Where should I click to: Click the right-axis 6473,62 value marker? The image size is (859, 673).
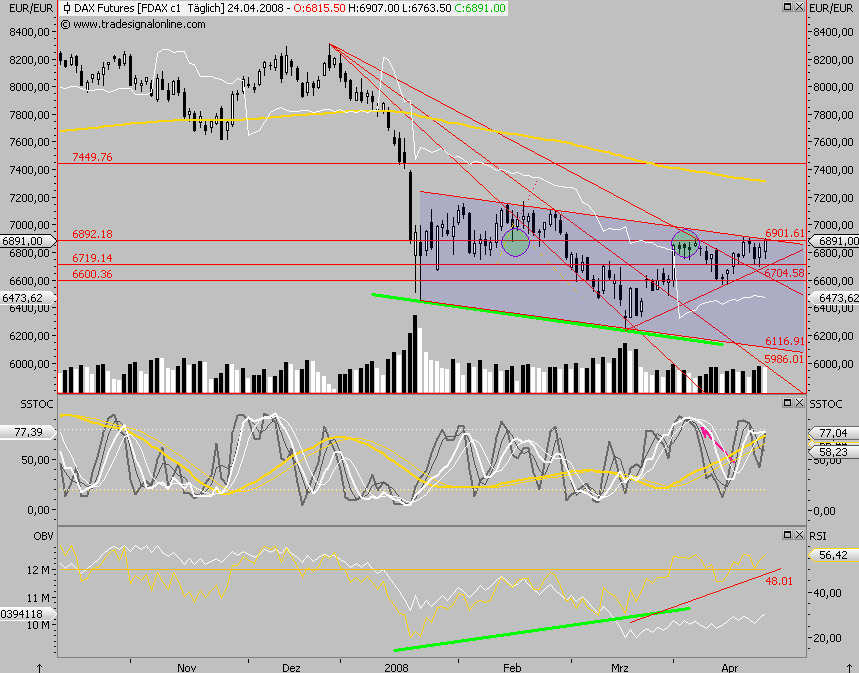point(833,298)
